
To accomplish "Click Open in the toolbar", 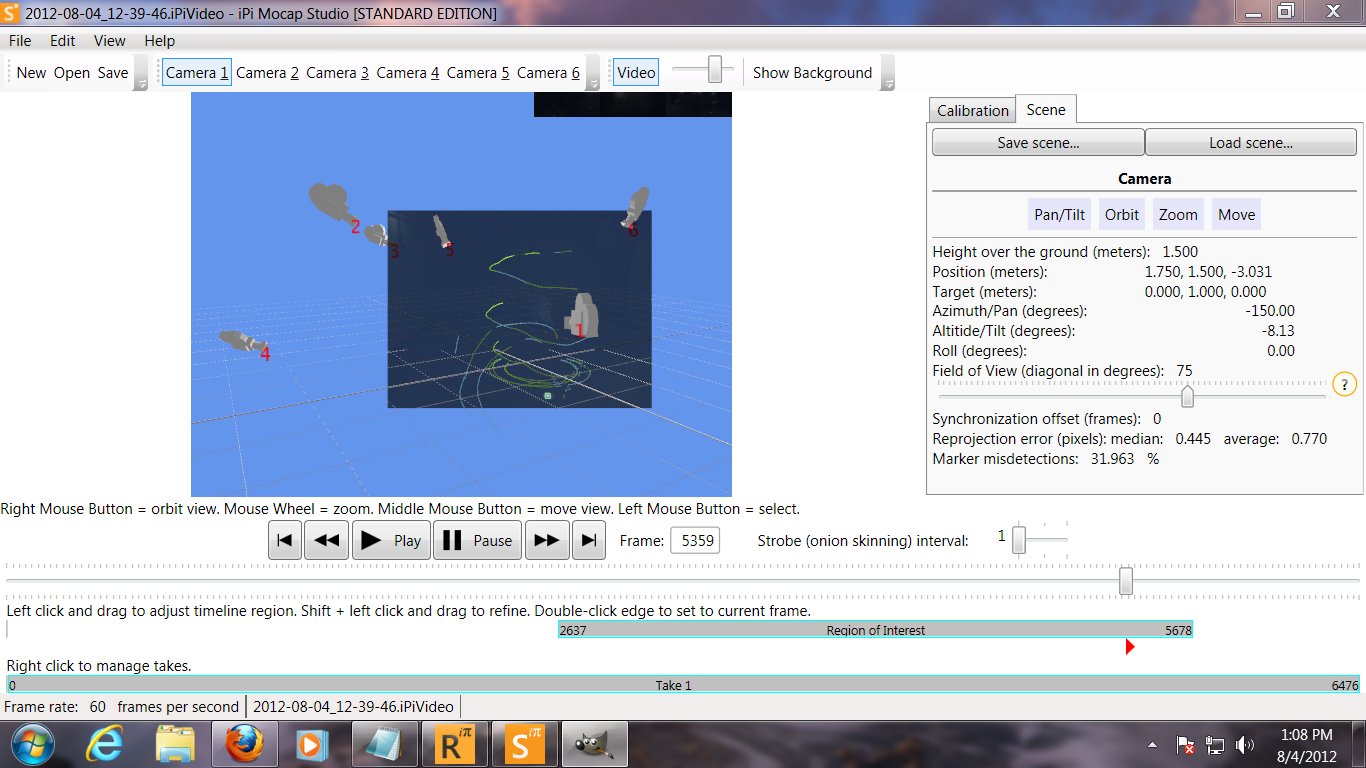I will [x=72, y=72].
